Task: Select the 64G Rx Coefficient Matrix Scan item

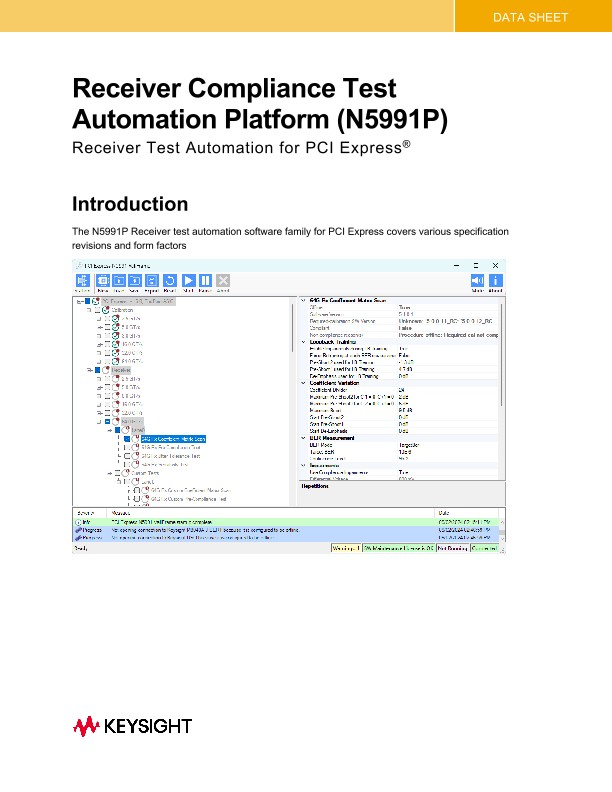Action: pyautogui.click(x=173, y=439)
